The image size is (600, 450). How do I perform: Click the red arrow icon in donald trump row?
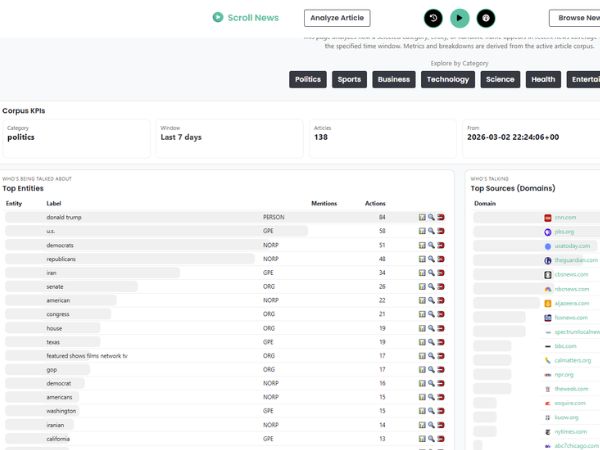tap(441, 217)
